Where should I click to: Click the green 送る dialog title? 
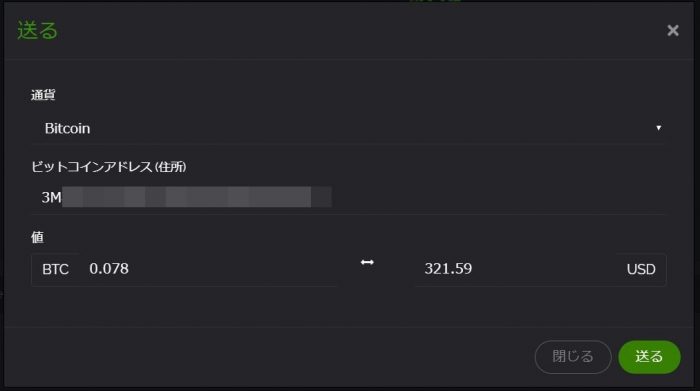tap(38, 30)
